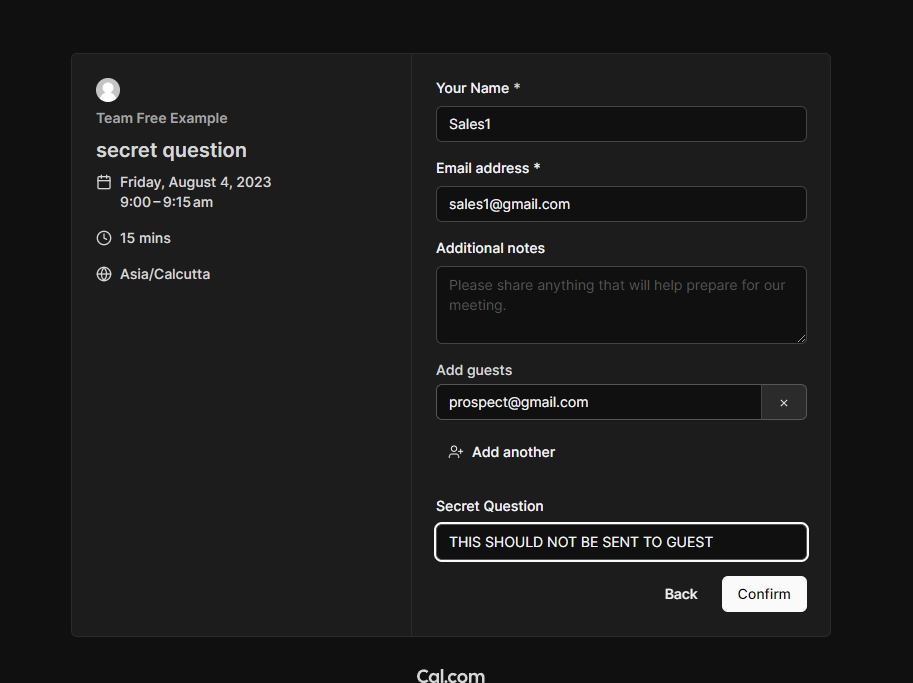Focus the Additional notes text area
The image size is (913, 683).
[621, 304]
